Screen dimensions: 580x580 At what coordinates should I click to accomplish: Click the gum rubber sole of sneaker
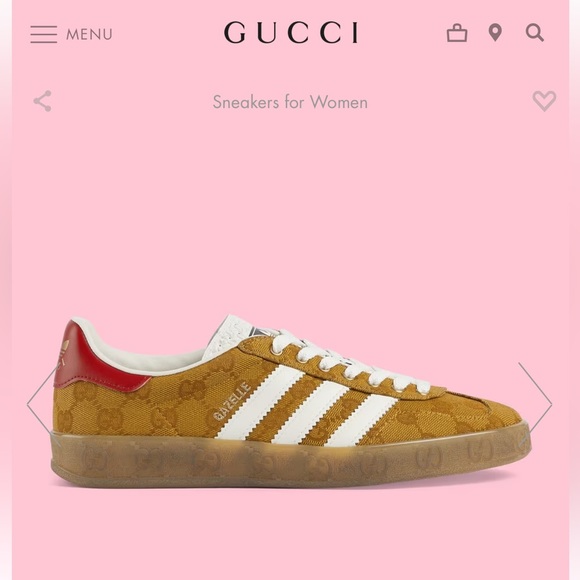click(x=290, y=459)
